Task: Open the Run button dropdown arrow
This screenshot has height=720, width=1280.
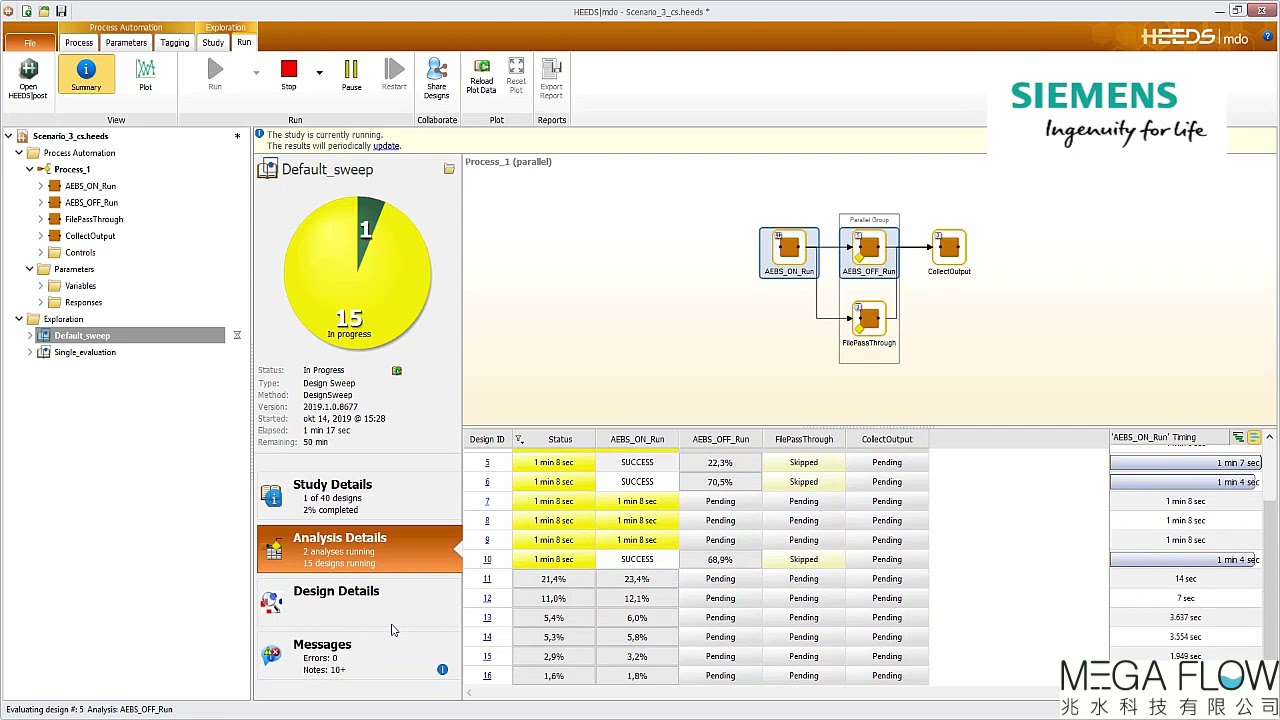Action: (256, 72)
